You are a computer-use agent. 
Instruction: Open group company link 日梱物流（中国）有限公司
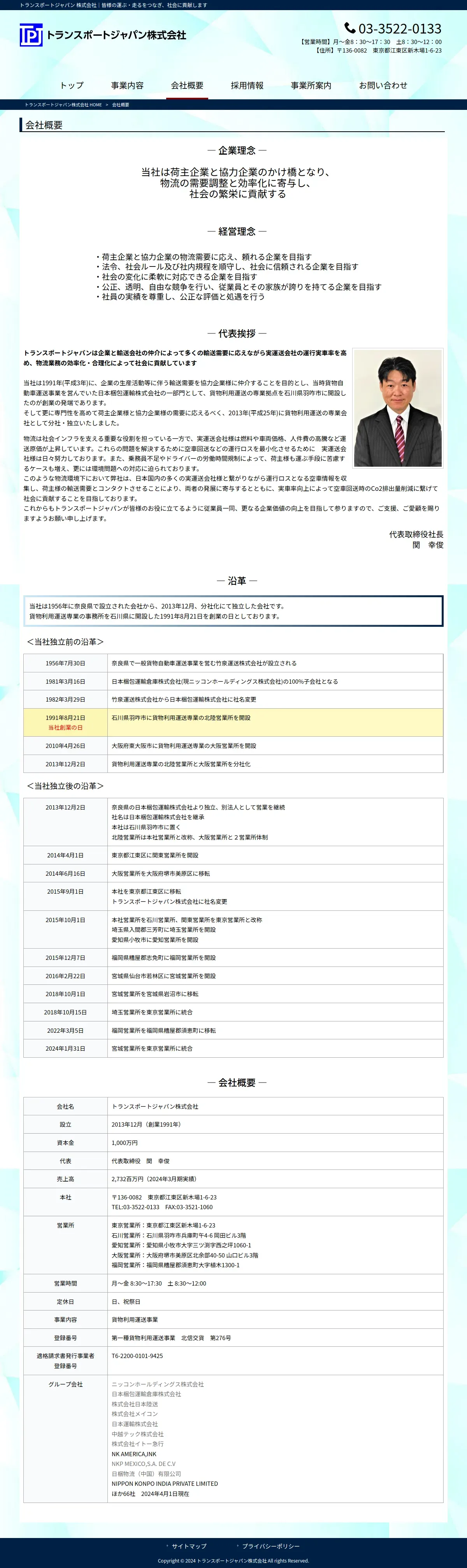pyautogui.click(x=146, y=1474)
